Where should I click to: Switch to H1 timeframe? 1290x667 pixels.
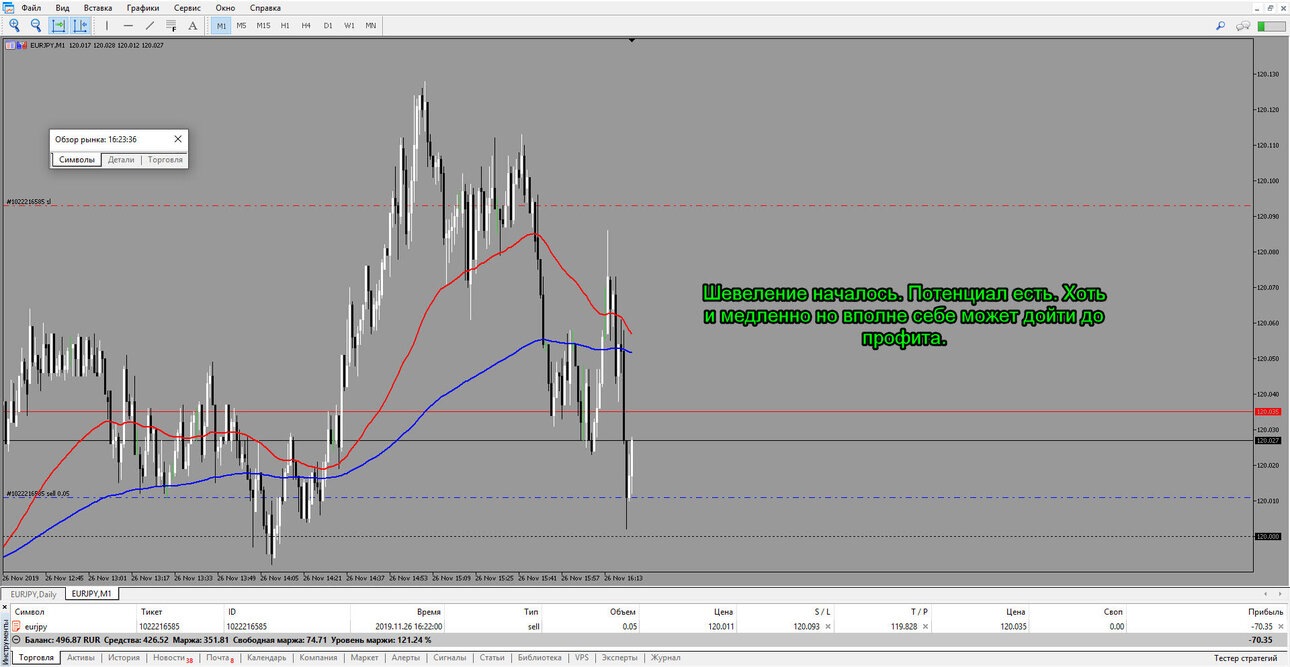click(285, 25)
